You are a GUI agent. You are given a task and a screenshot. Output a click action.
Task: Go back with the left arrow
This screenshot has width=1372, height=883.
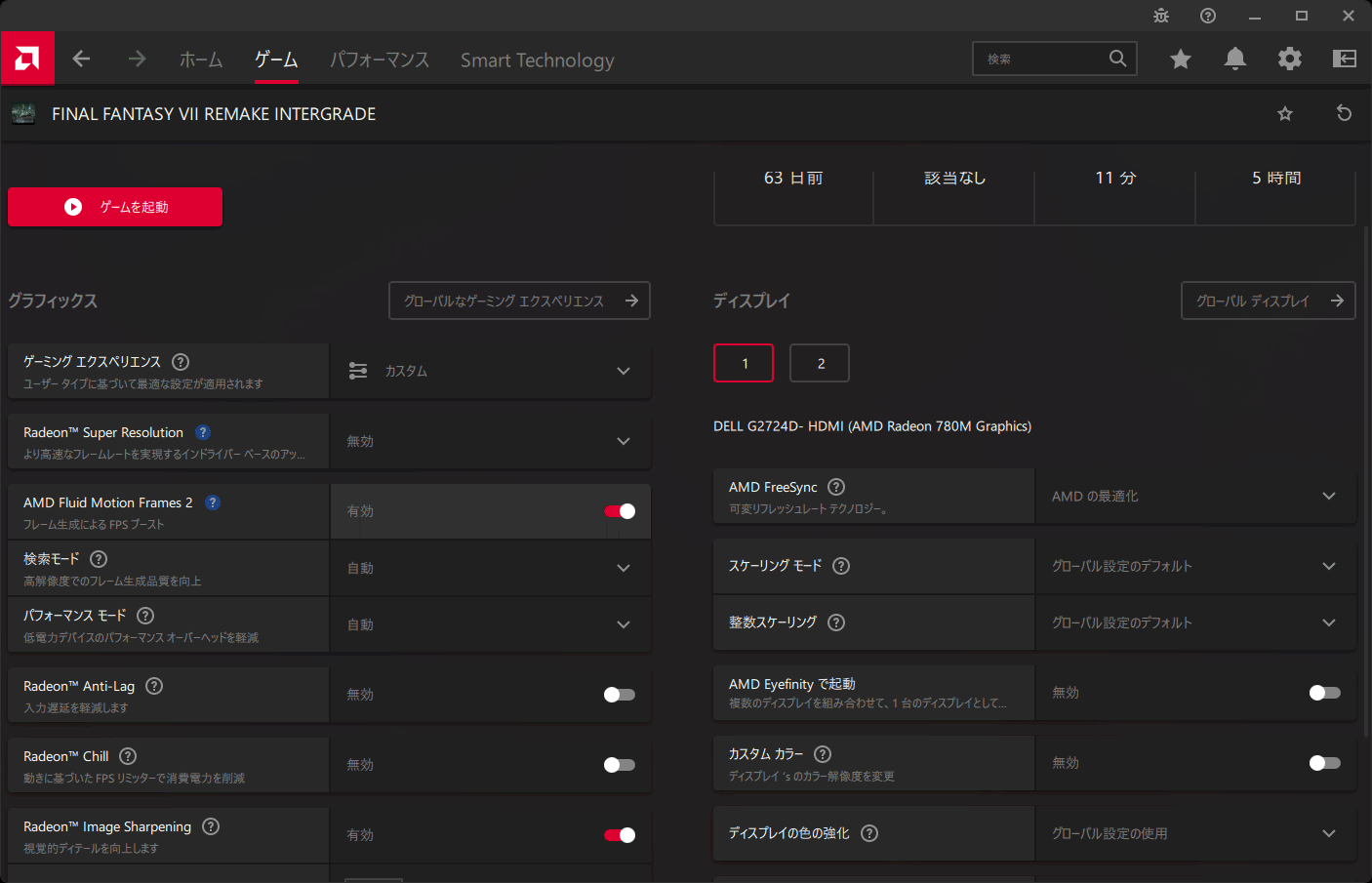coord(81,59)
